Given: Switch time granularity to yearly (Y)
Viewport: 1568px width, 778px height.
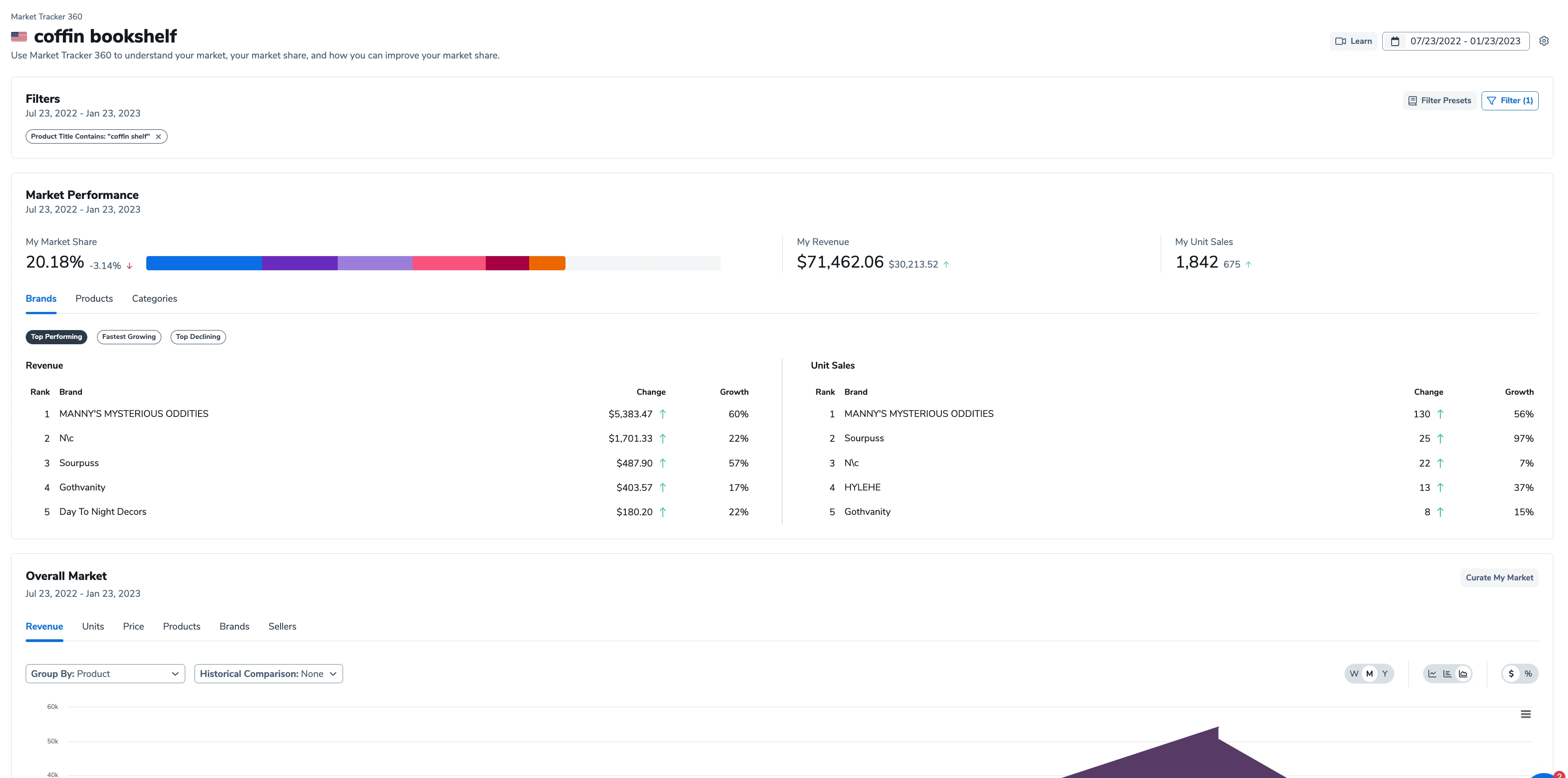Looking at the screenshot, I should click(1385, 673).
